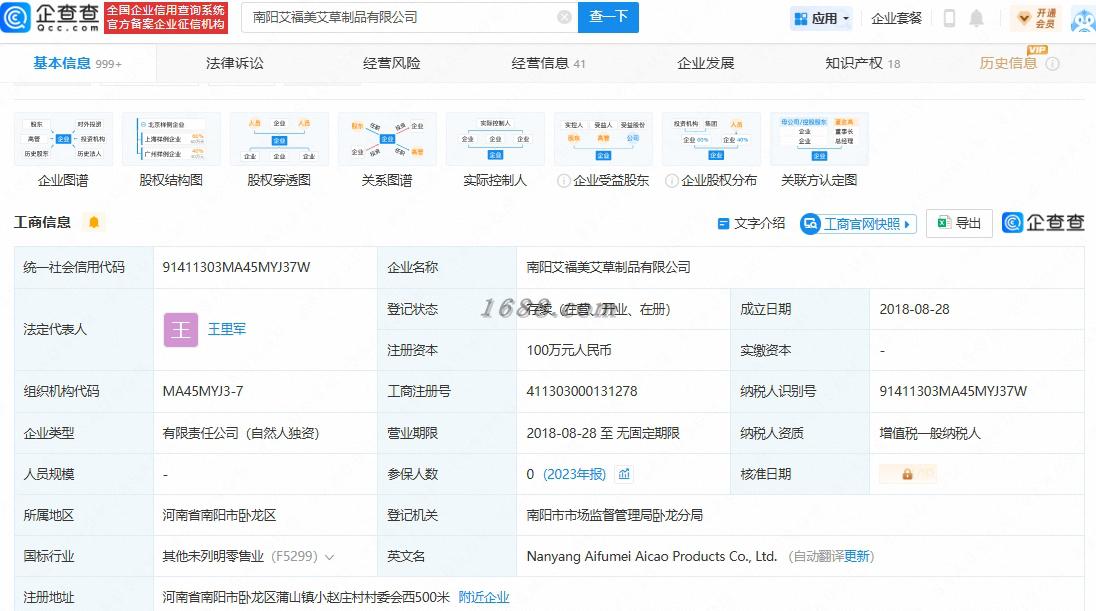1096x611 pixels.
Task: Open the 王里军 legal representative link
Action: (226, 329)
